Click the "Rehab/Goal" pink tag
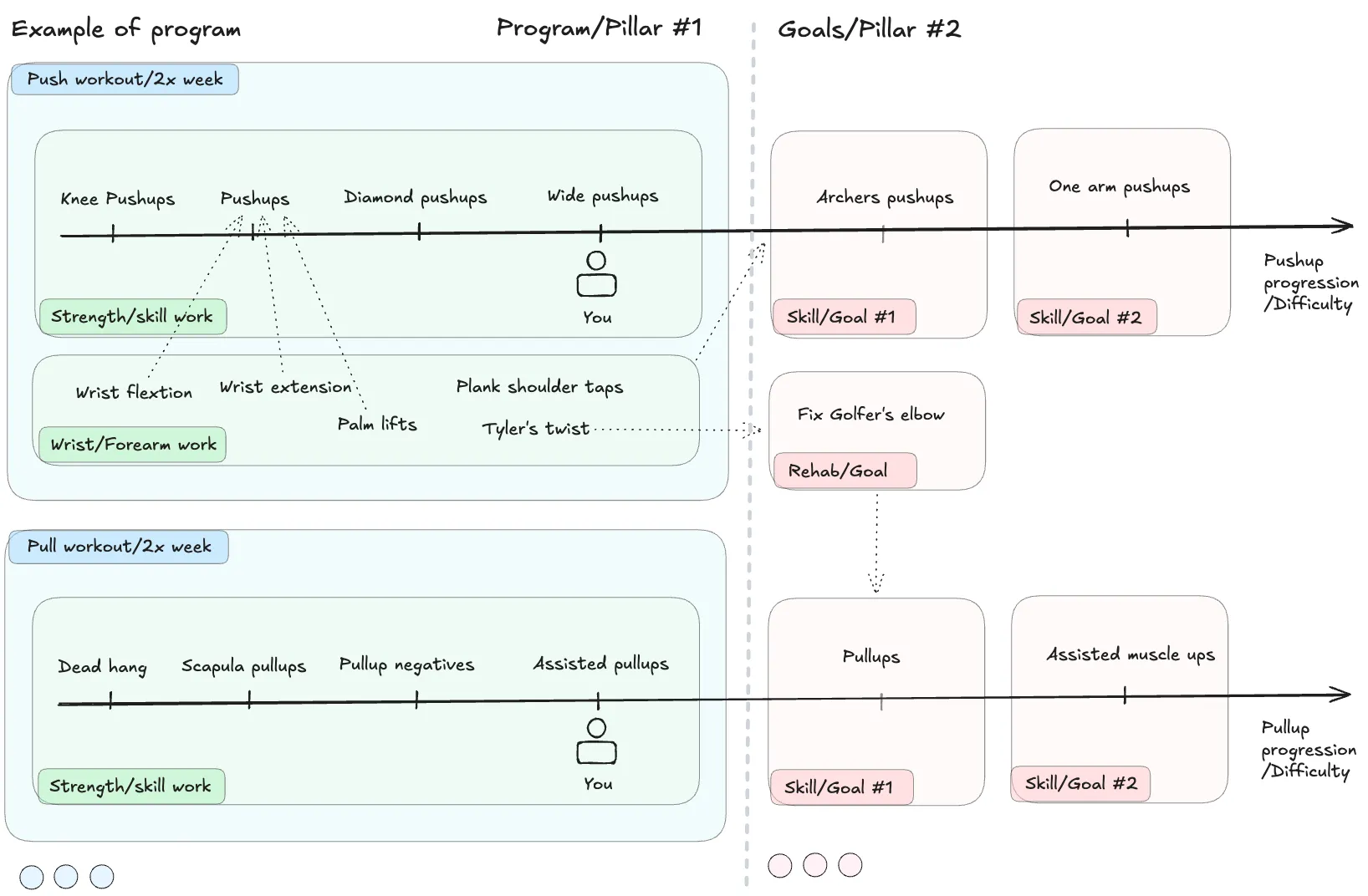Screen dimensions: 1368x896 (x=844, y=471)
